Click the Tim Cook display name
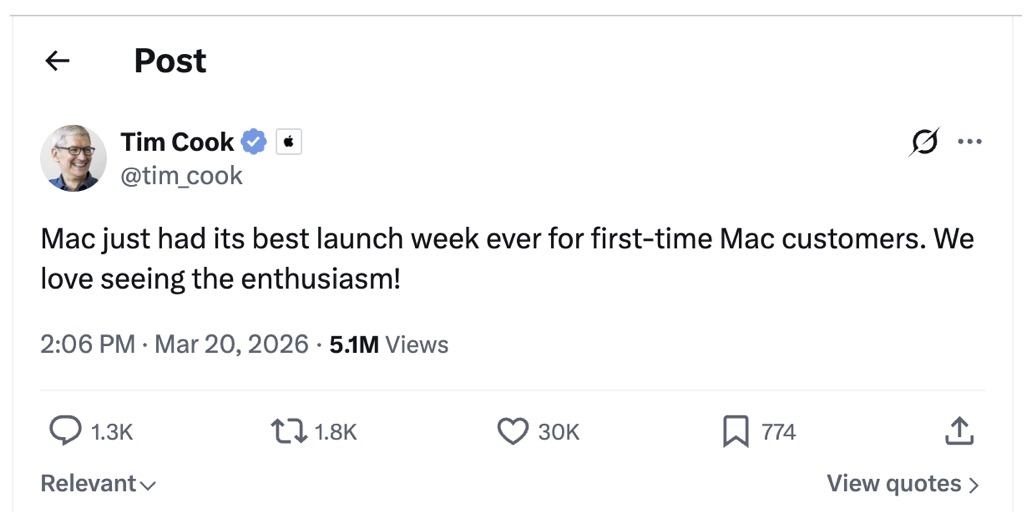This screenshot has width=1024, height=512. (x=177, y=142)
